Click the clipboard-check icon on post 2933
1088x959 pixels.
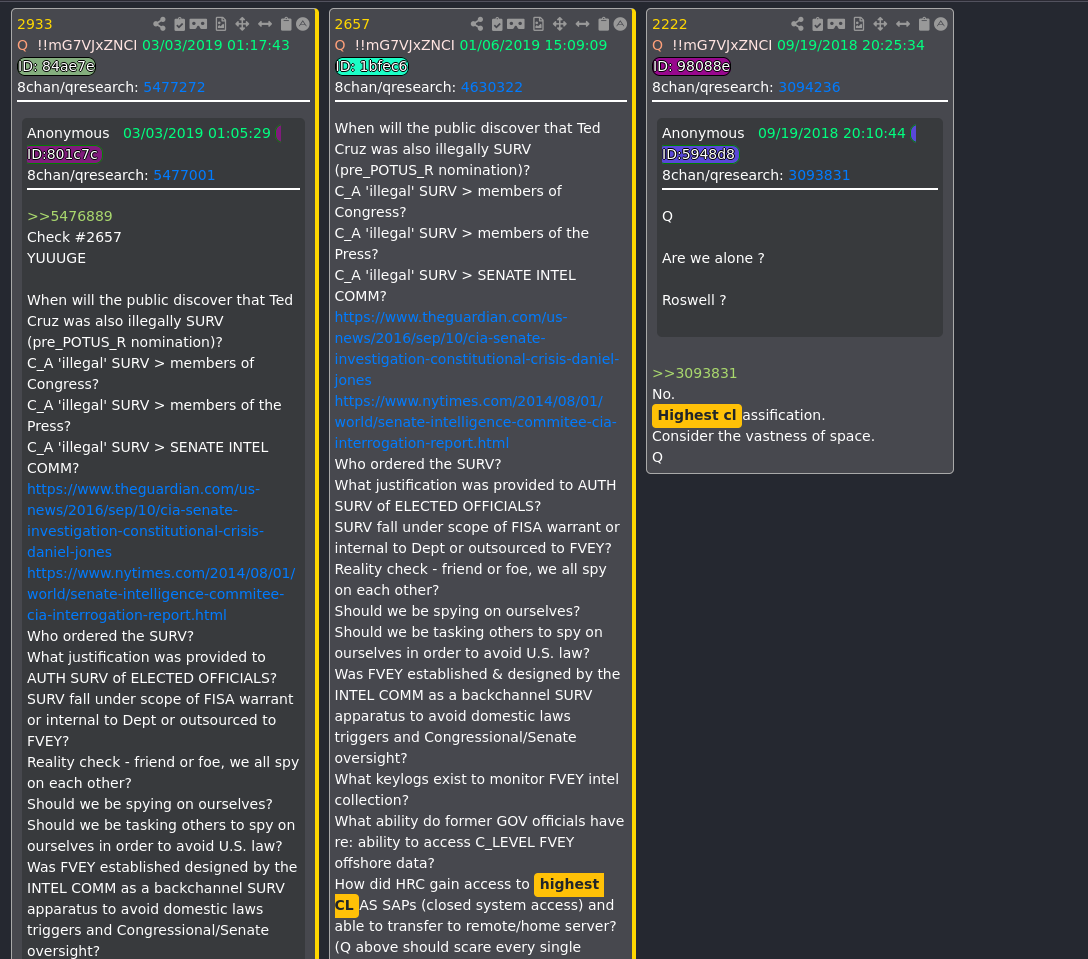(180, 24)
